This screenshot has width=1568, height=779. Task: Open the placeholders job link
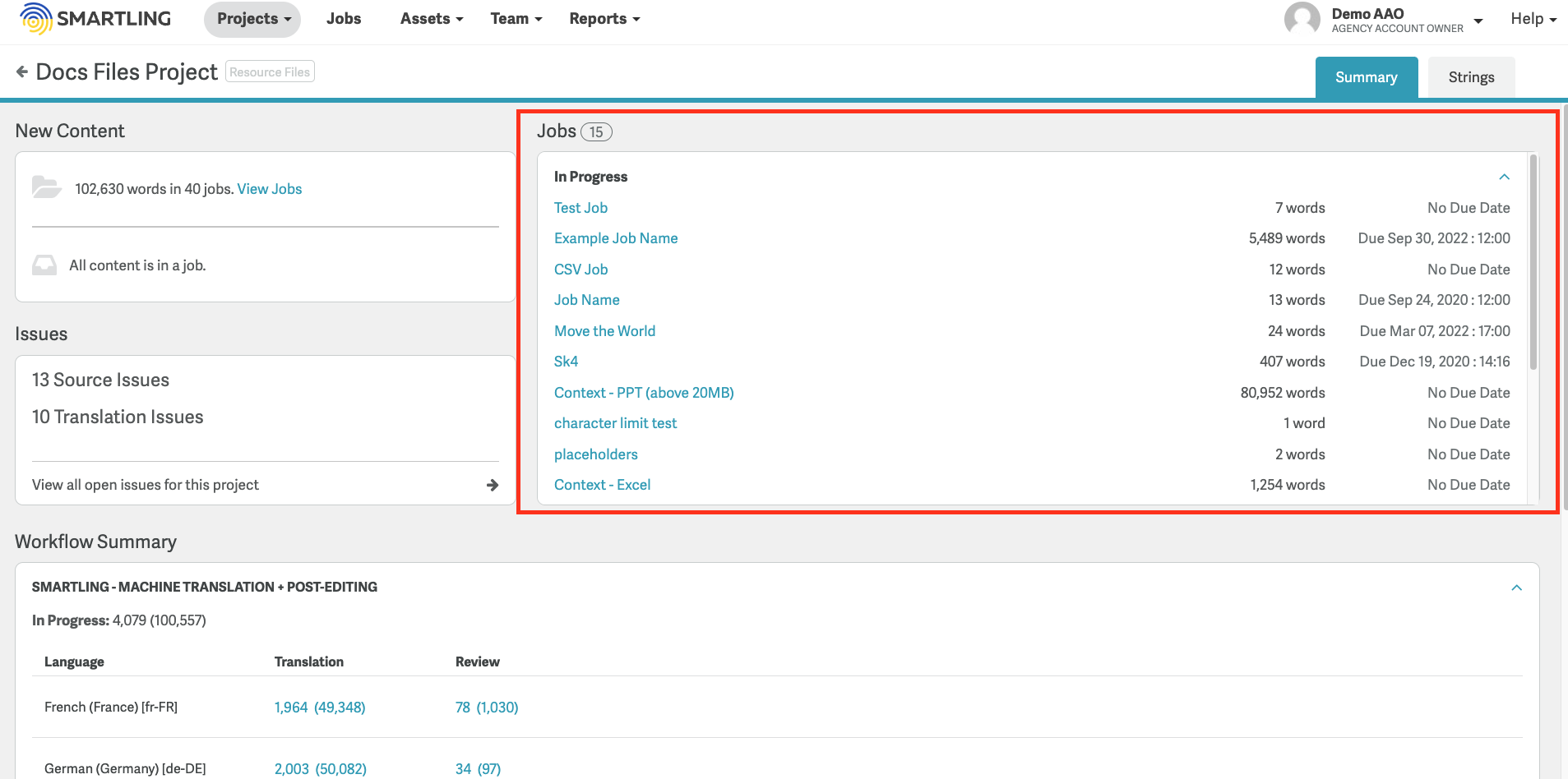[595, 454]
